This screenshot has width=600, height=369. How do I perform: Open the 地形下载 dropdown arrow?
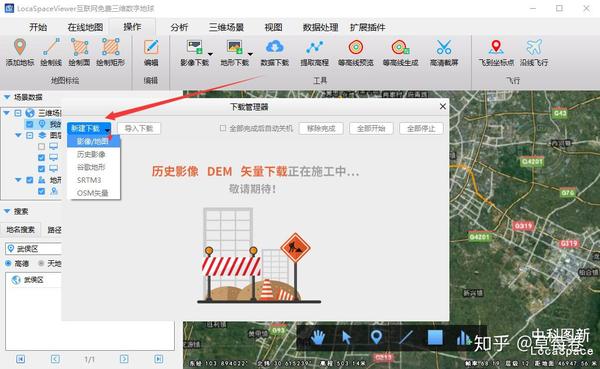click(250, 54)
